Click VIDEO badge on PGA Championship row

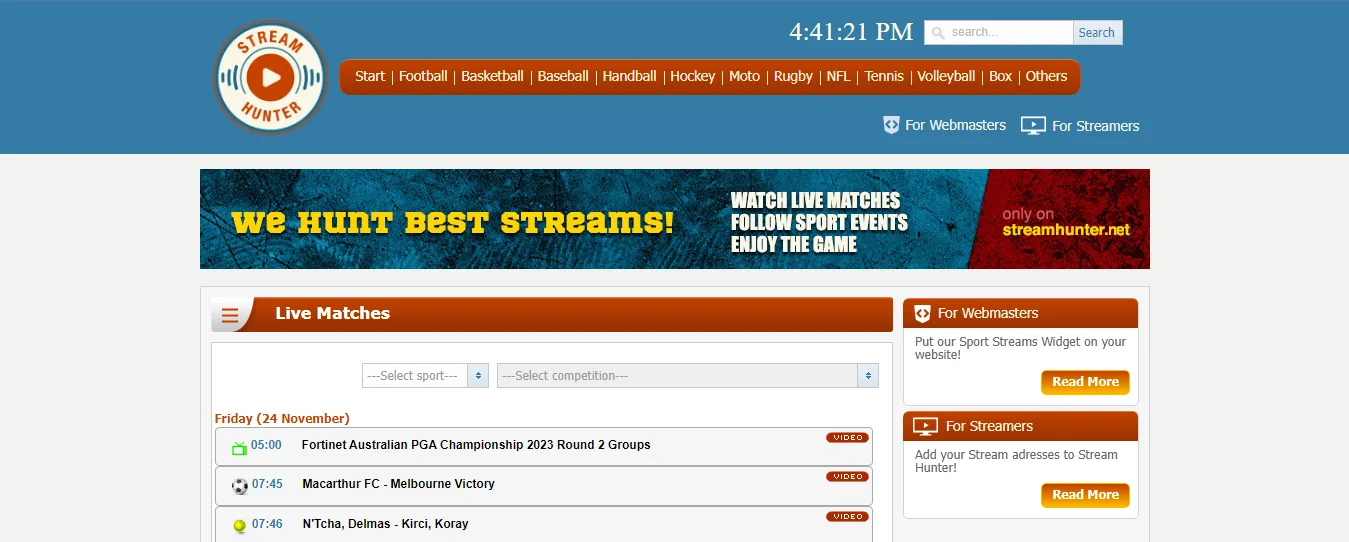tap(847, 438)
